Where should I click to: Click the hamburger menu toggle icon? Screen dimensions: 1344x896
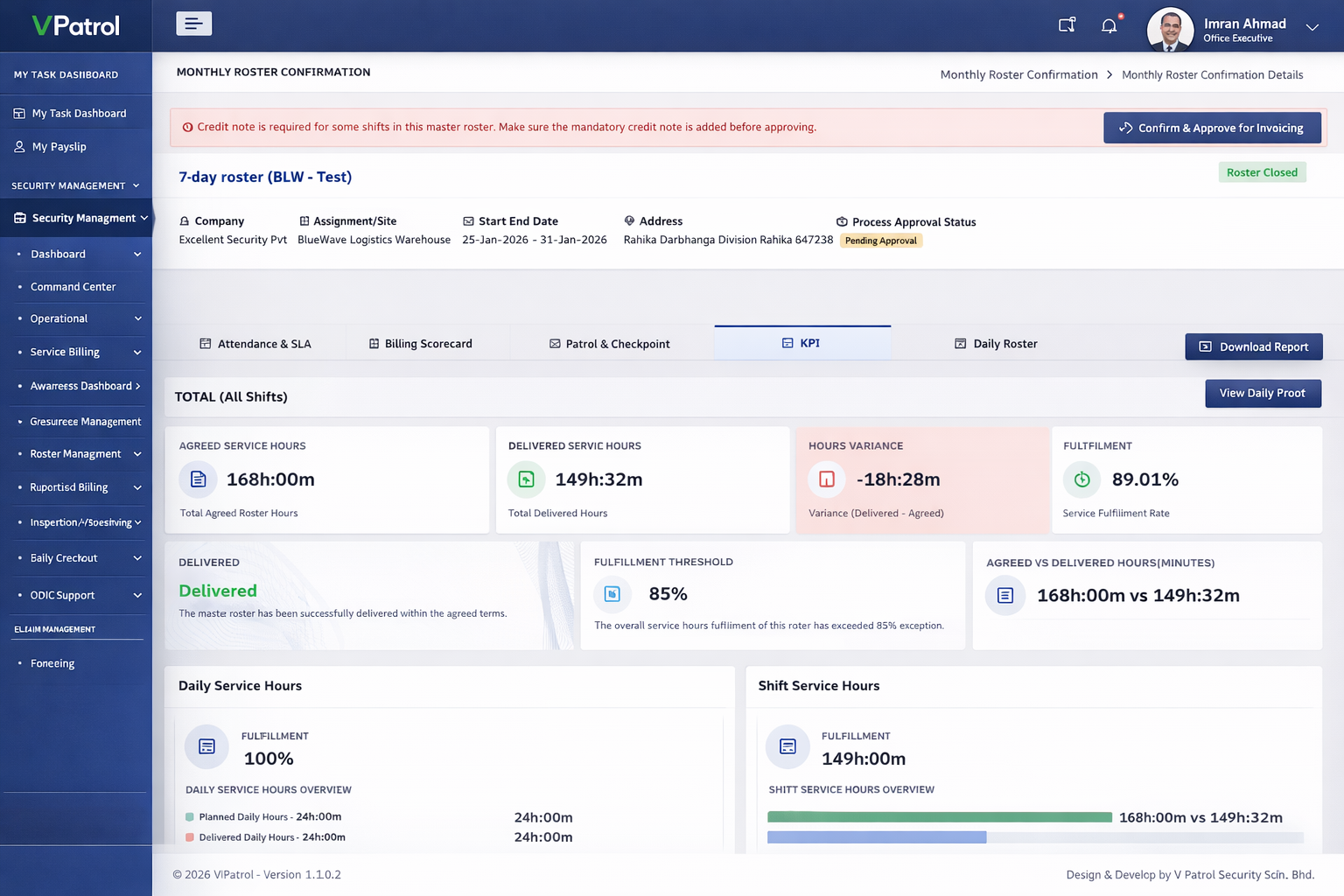(x=193, y=24)
